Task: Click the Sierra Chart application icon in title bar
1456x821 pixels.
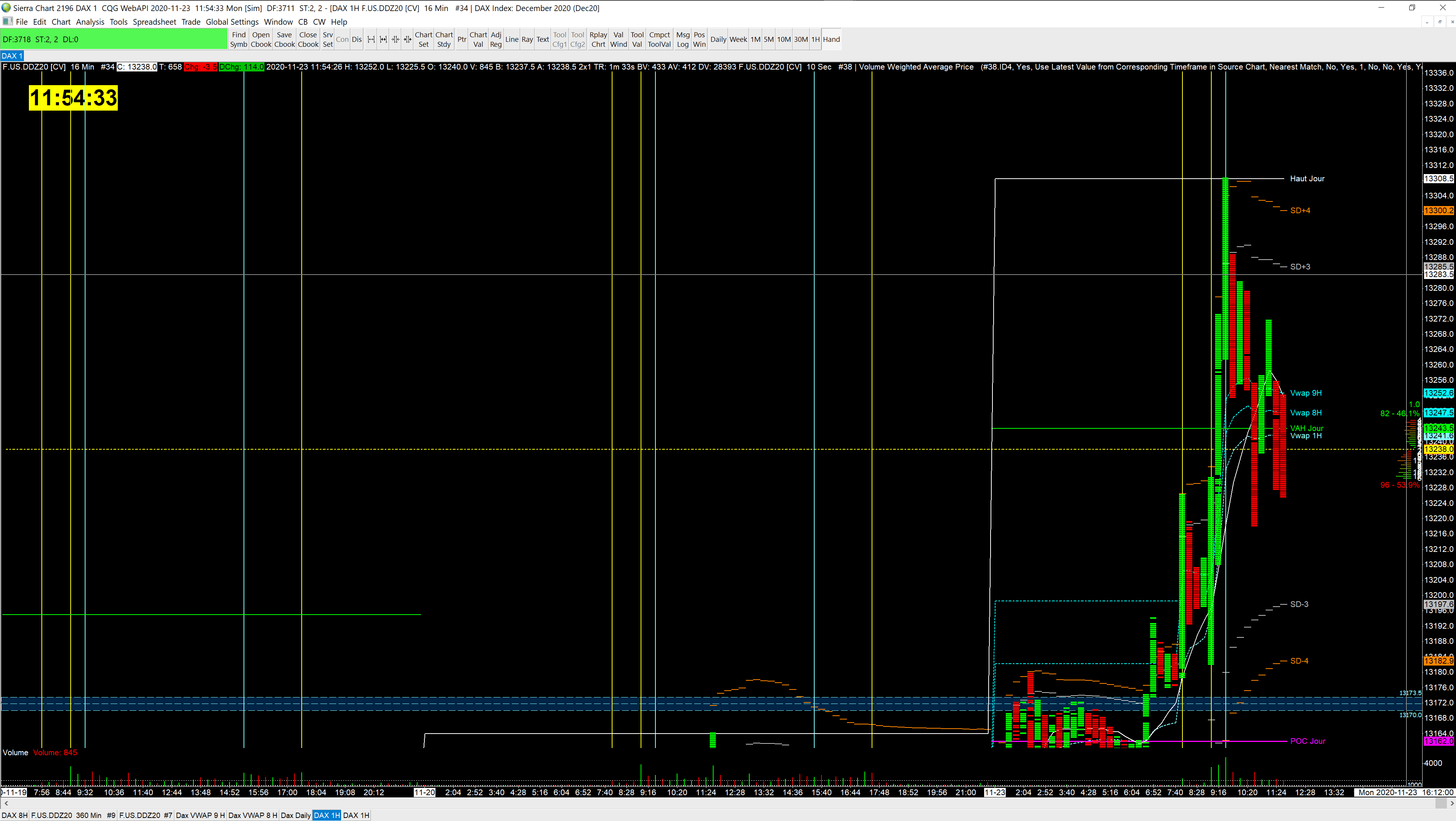Action: pos(6,8)
